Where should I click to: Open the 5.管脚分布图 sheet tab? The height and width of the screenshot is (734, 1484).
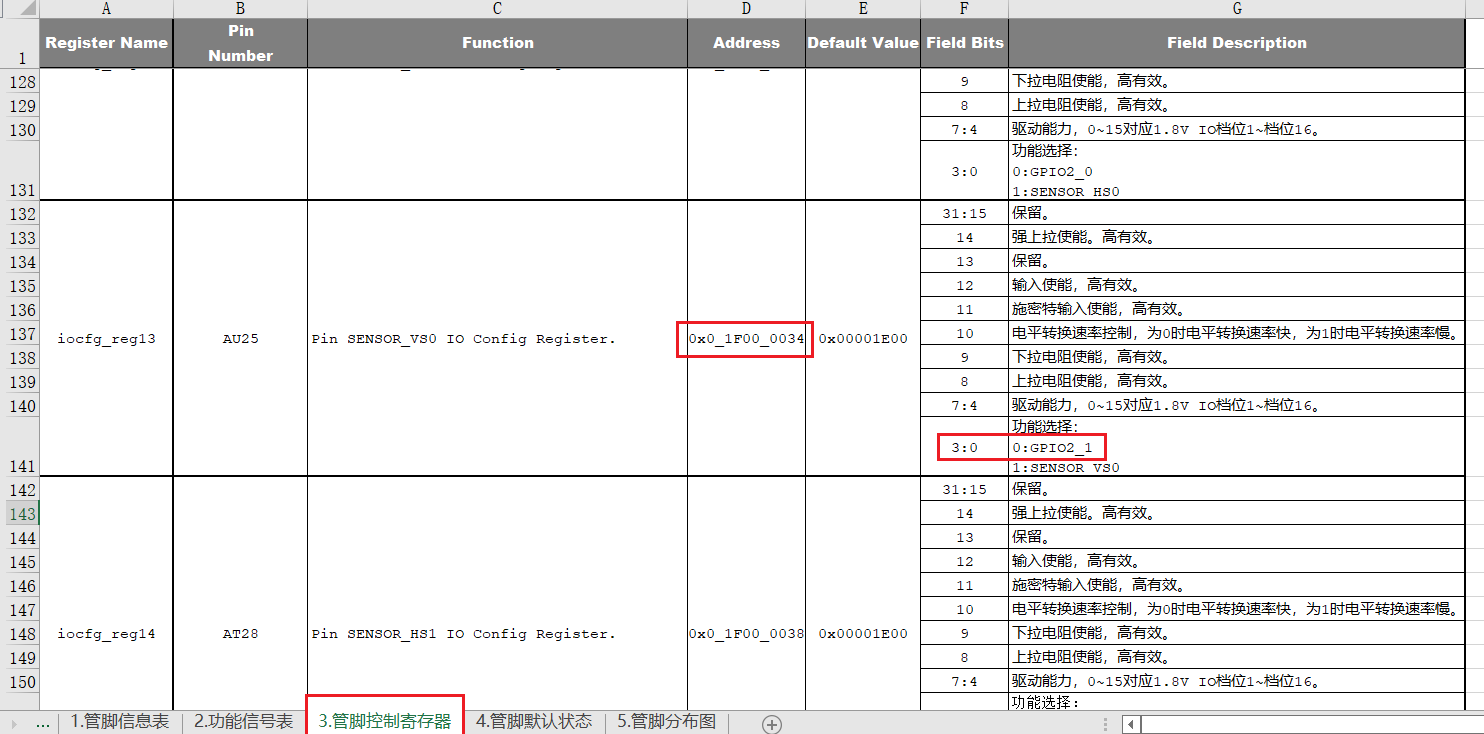point(667,722)
